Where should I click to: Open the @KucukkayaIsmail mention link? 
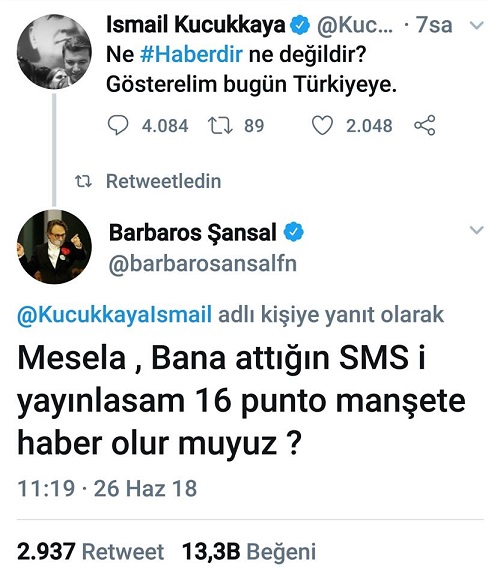(x=114, y=314)
